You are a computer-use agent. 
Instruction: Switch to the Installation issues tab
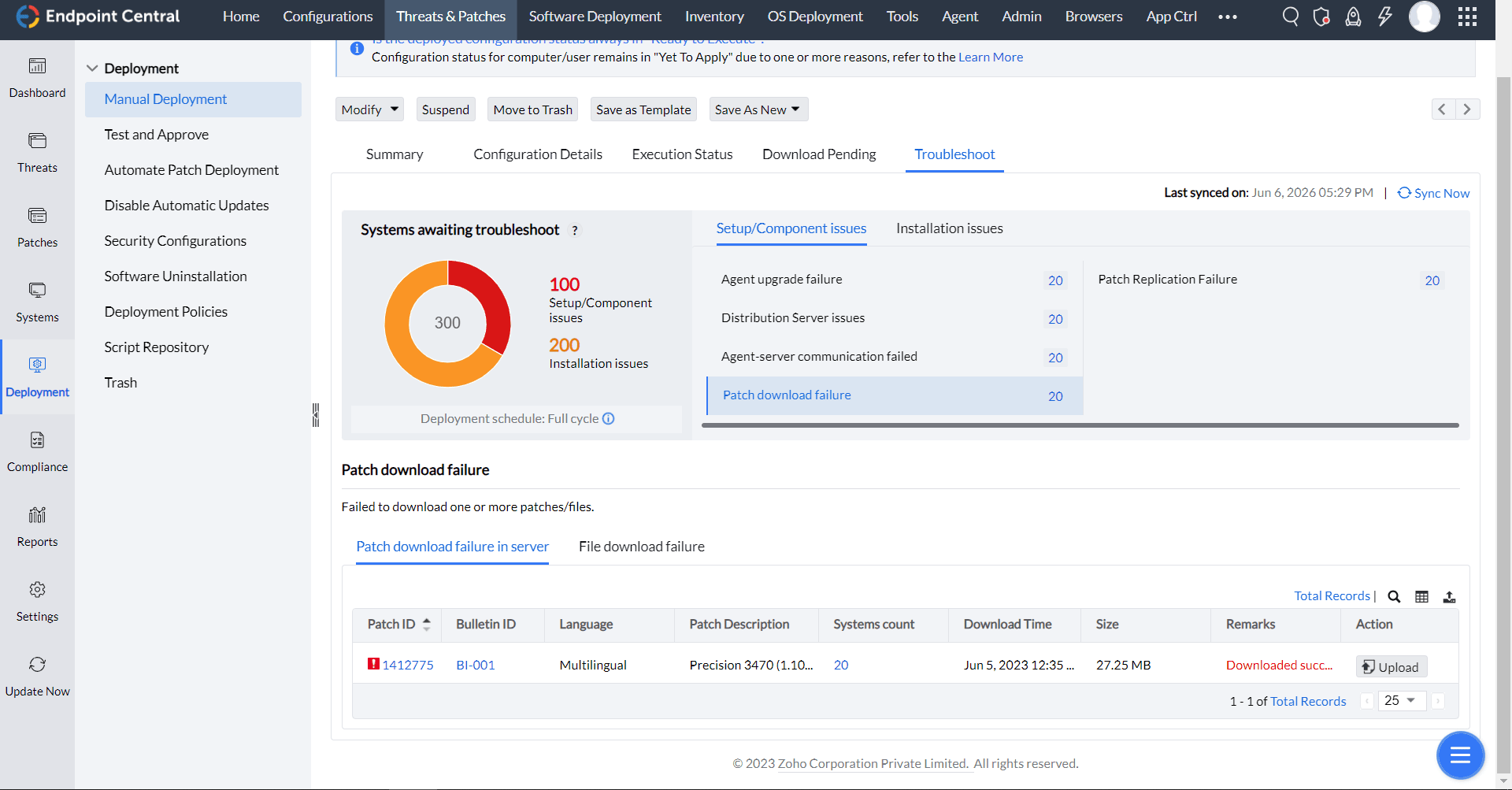(949, 228)
